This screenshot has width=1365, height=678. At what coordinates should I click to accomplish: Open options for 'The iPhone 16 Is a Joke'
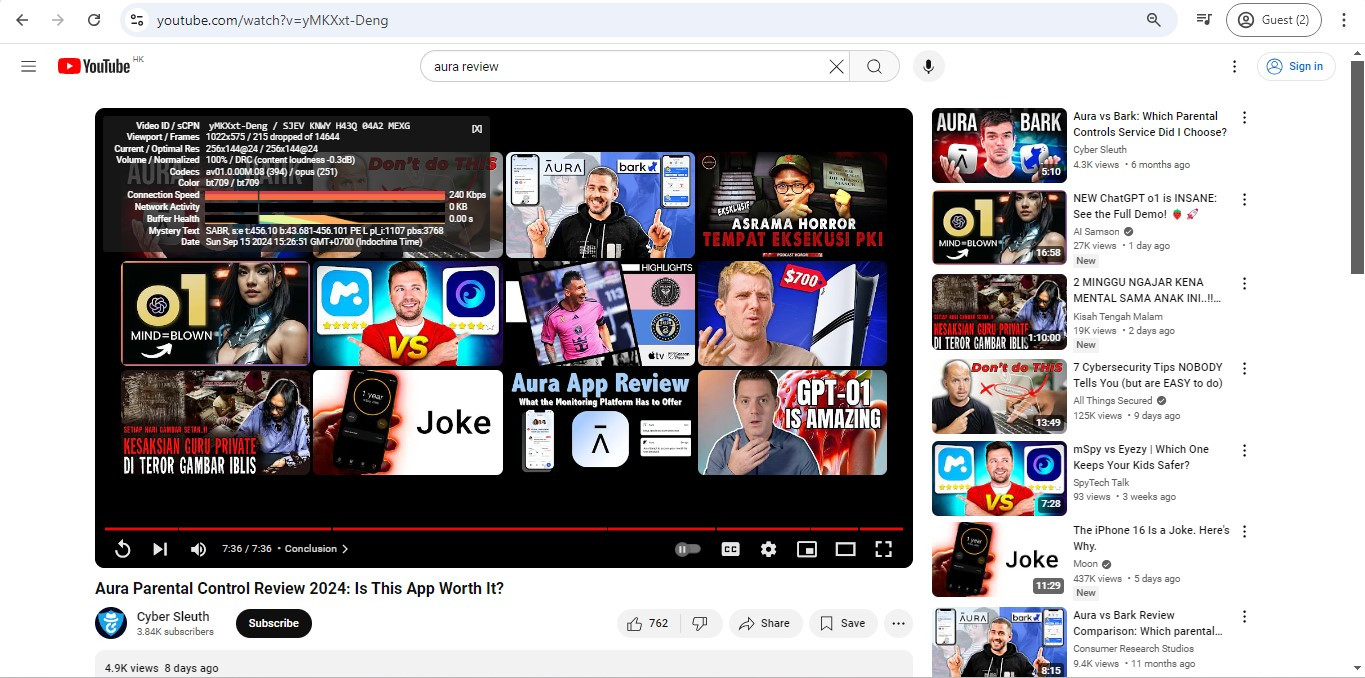point(1244,531)
